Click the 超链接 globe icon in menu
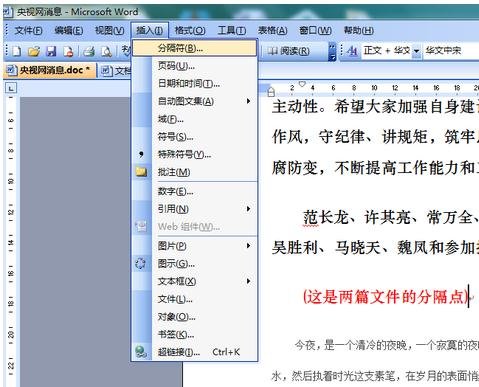The image size is (479, 387). [141, 351]
